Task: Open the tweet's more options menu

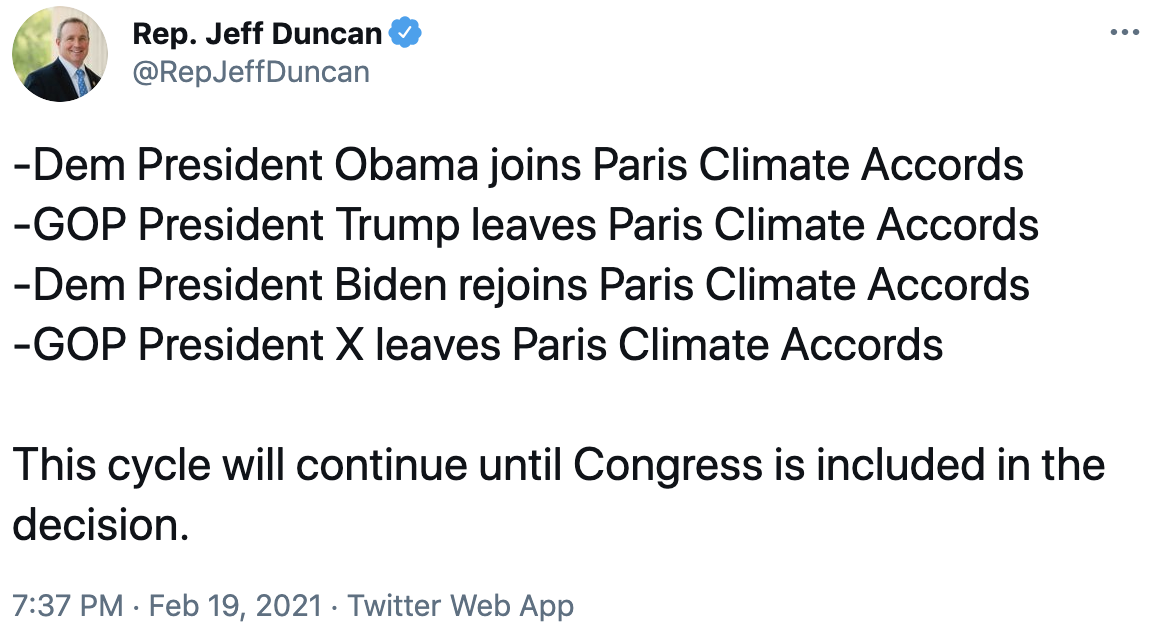Action: [x=1124, y=32]
